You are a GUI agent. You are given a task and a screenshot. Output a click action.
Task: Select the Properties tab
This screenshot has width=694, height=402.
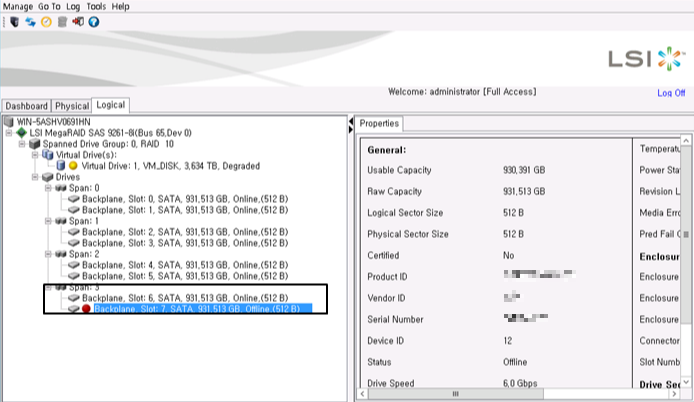[379, 123]
